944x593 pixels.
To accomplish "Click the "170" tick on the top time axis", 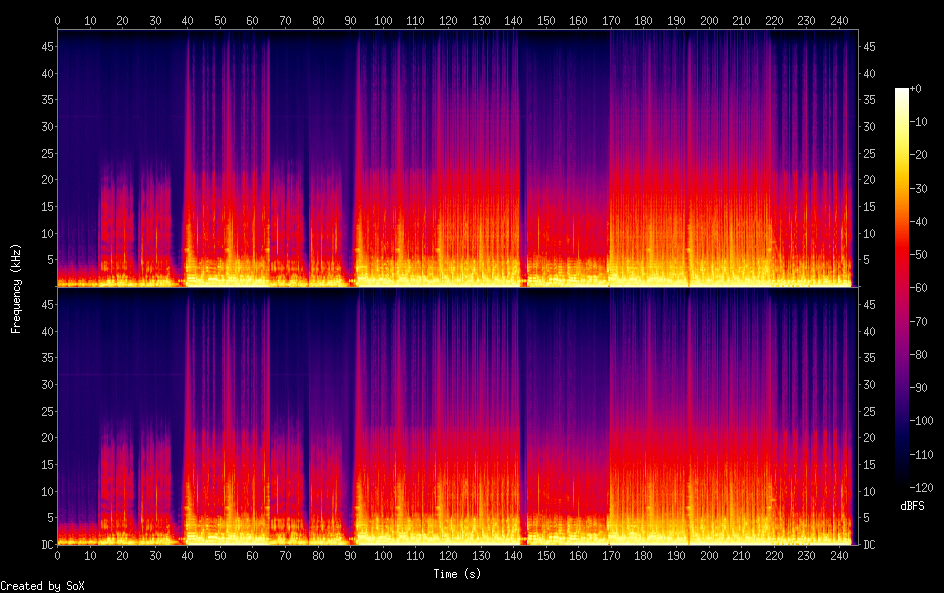I will 611,20.
